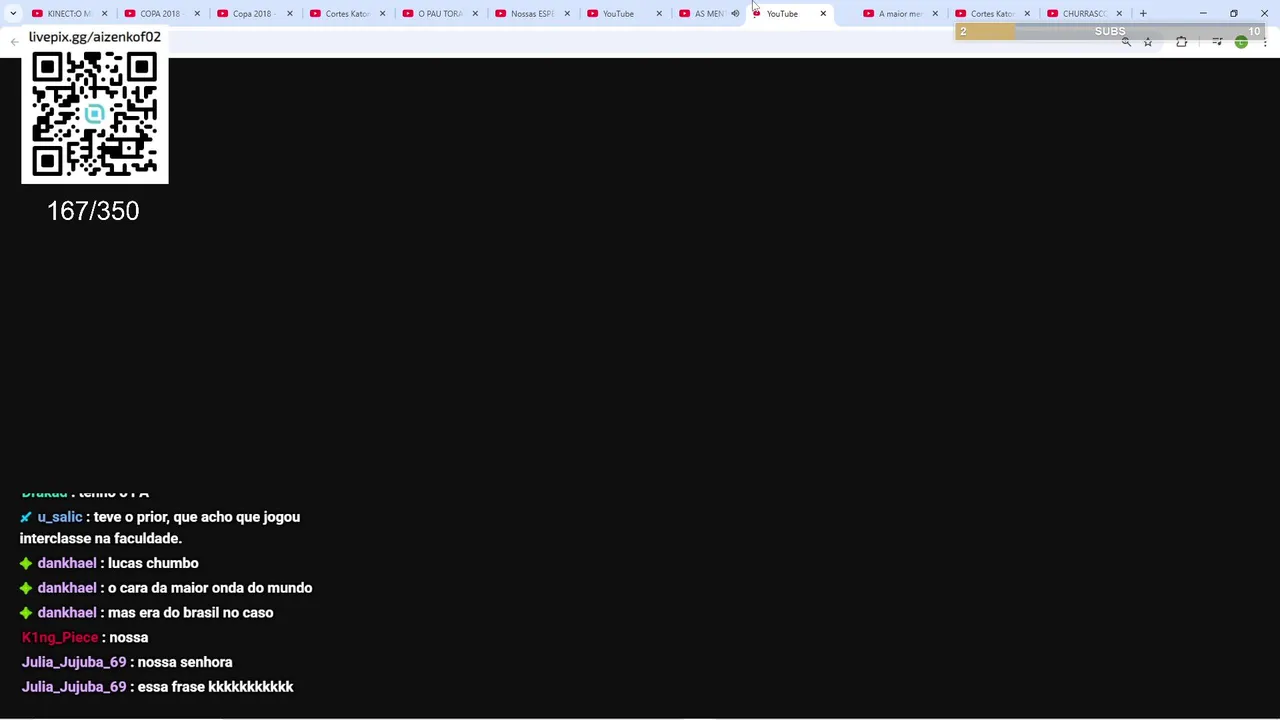Click dankhael on the lucas chumbo message

point(67,563)
